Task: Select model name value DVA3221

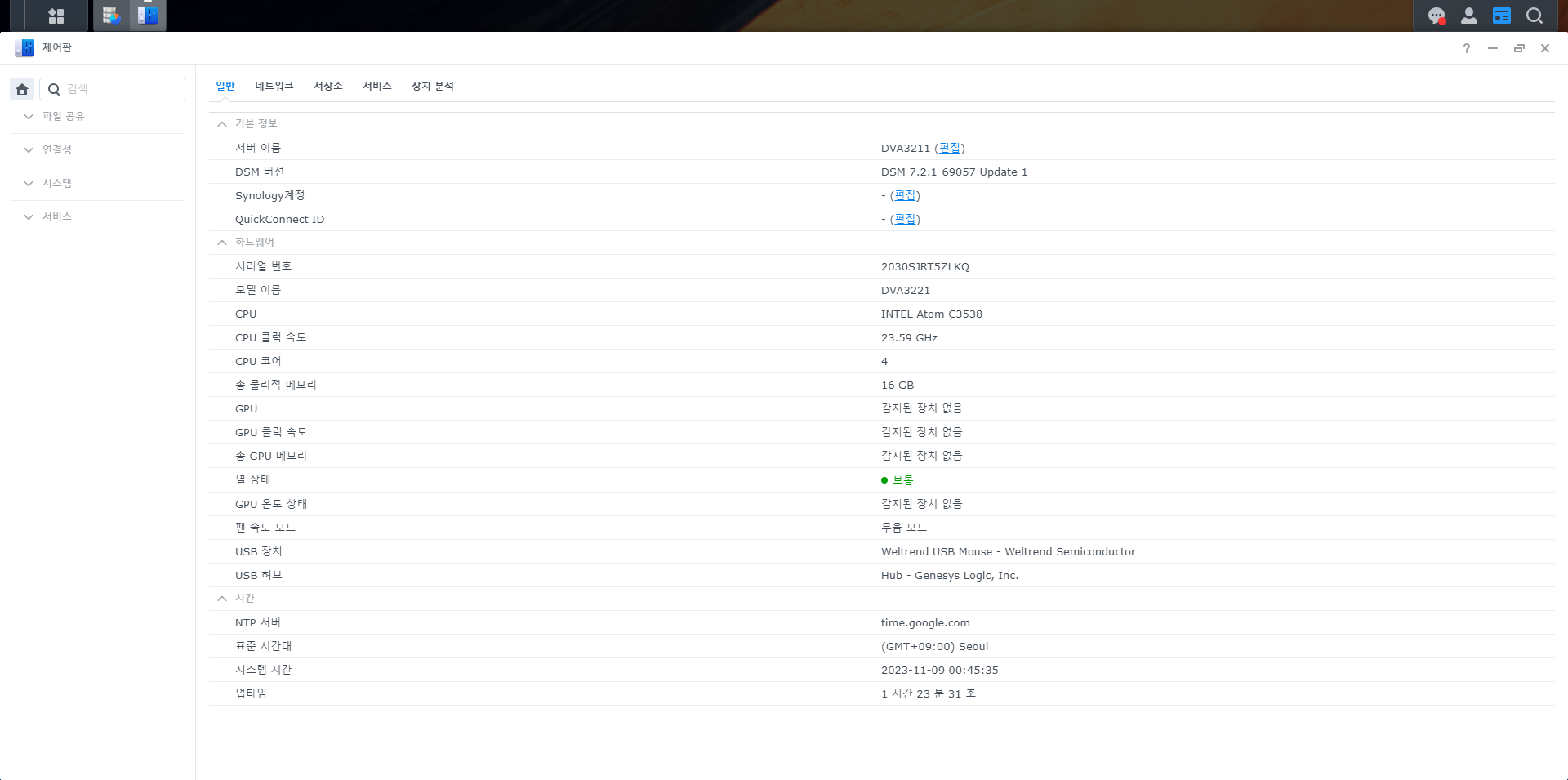Action: (x=906, y=290)
